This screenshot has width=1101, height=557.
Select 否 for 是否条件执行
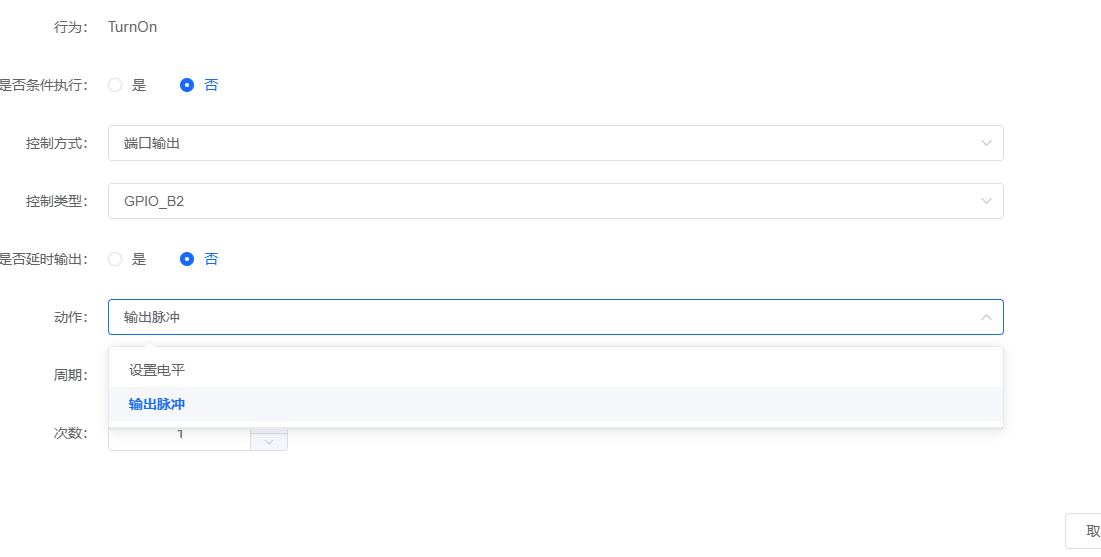click(187, 85)
